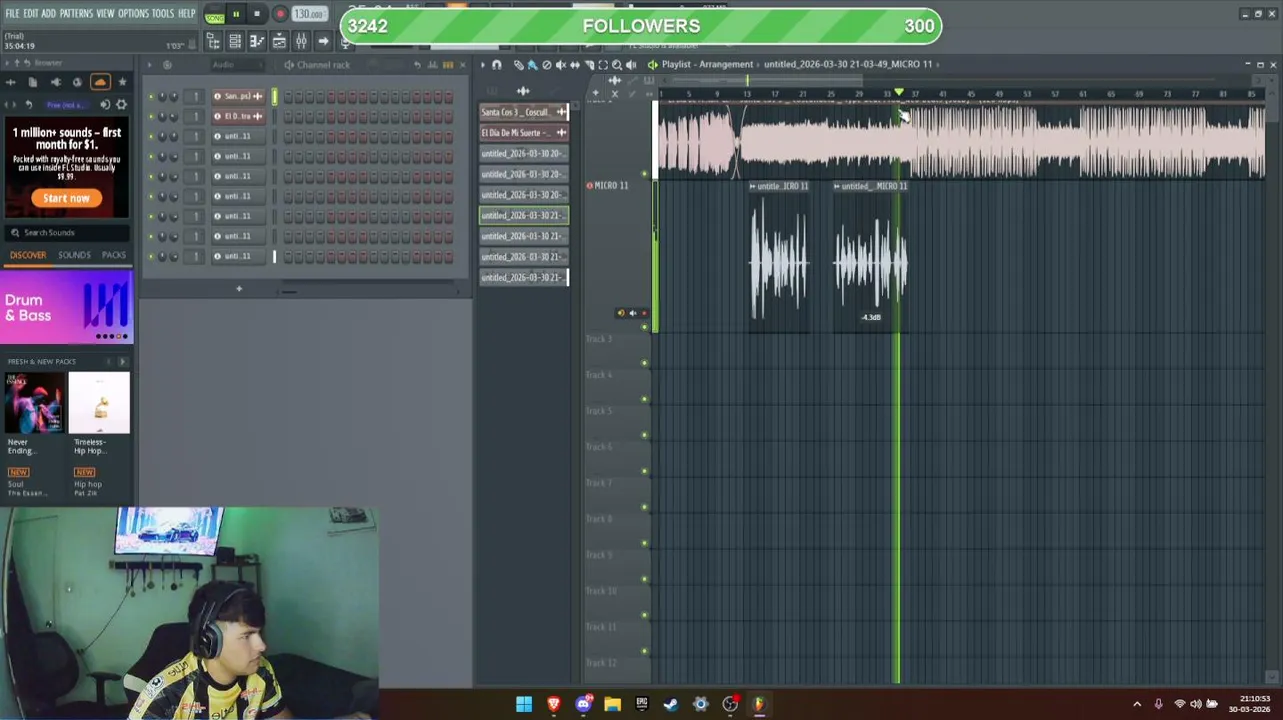Viewport: 1283px width, 720px height.
Task: Select the browser favorites star icon
Action: point(122,82)
